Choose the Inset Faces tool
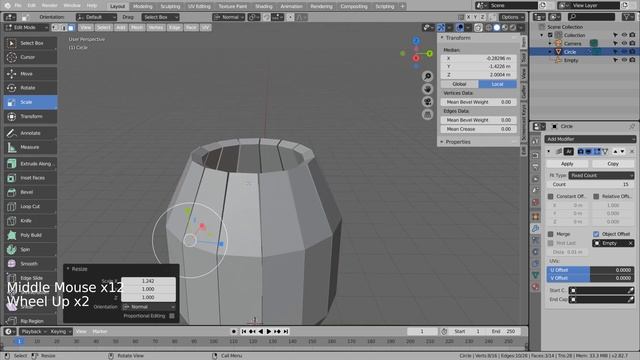This screenshot has height=360, width=640. (31, 178)
